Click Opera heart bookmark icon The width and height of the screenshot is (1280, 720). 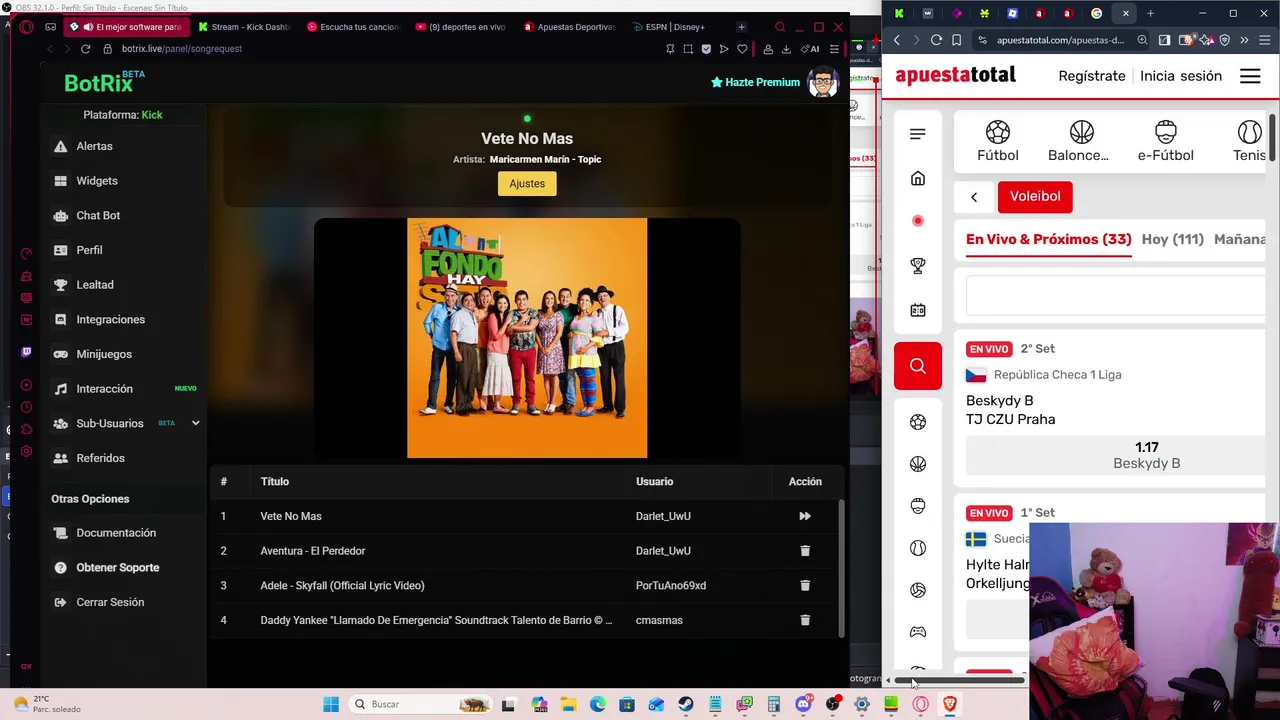pos(742,49)
